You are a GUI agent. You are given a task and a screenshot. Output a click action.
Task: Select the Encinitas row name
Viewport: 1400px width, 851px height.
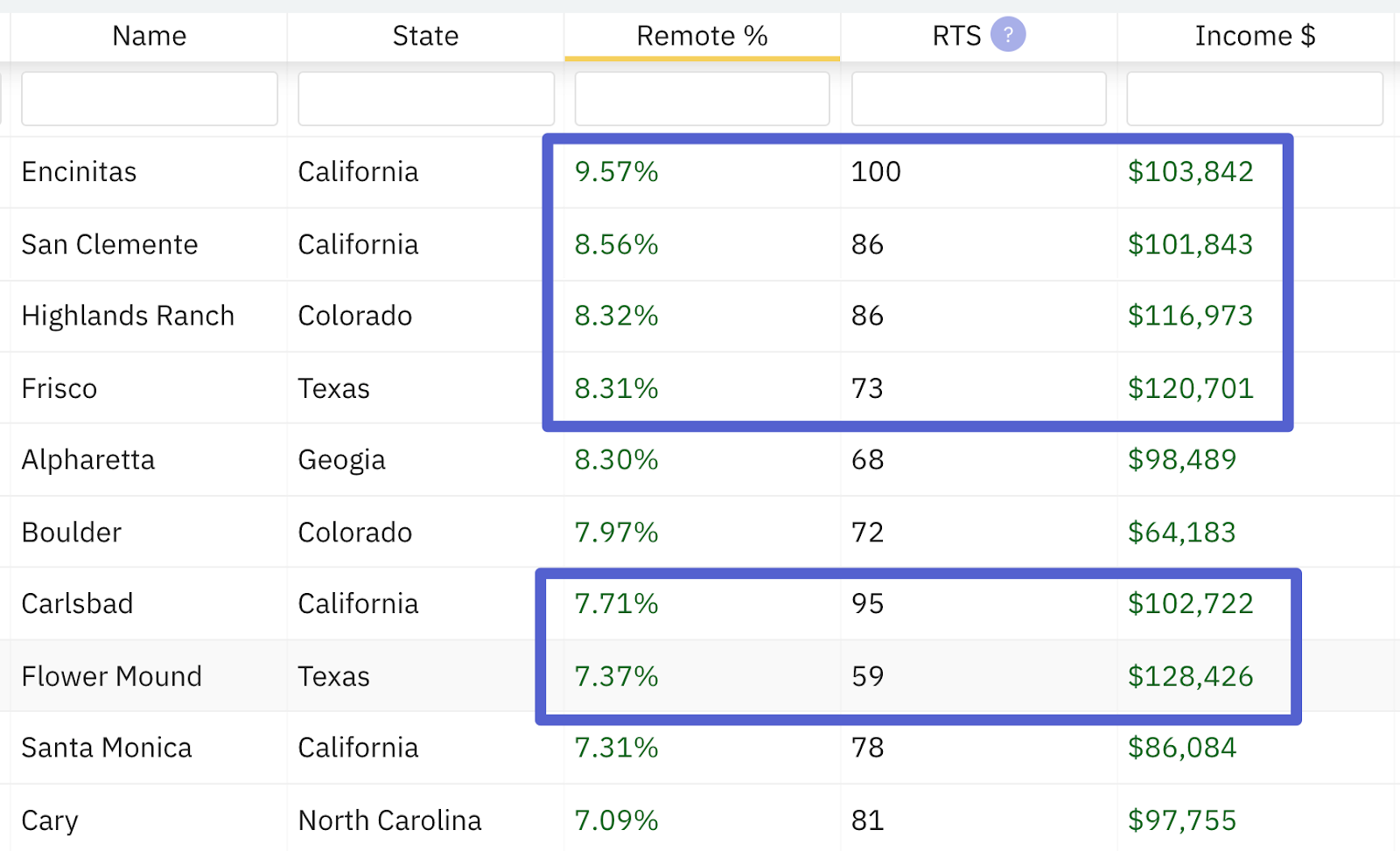pos(80,171)
